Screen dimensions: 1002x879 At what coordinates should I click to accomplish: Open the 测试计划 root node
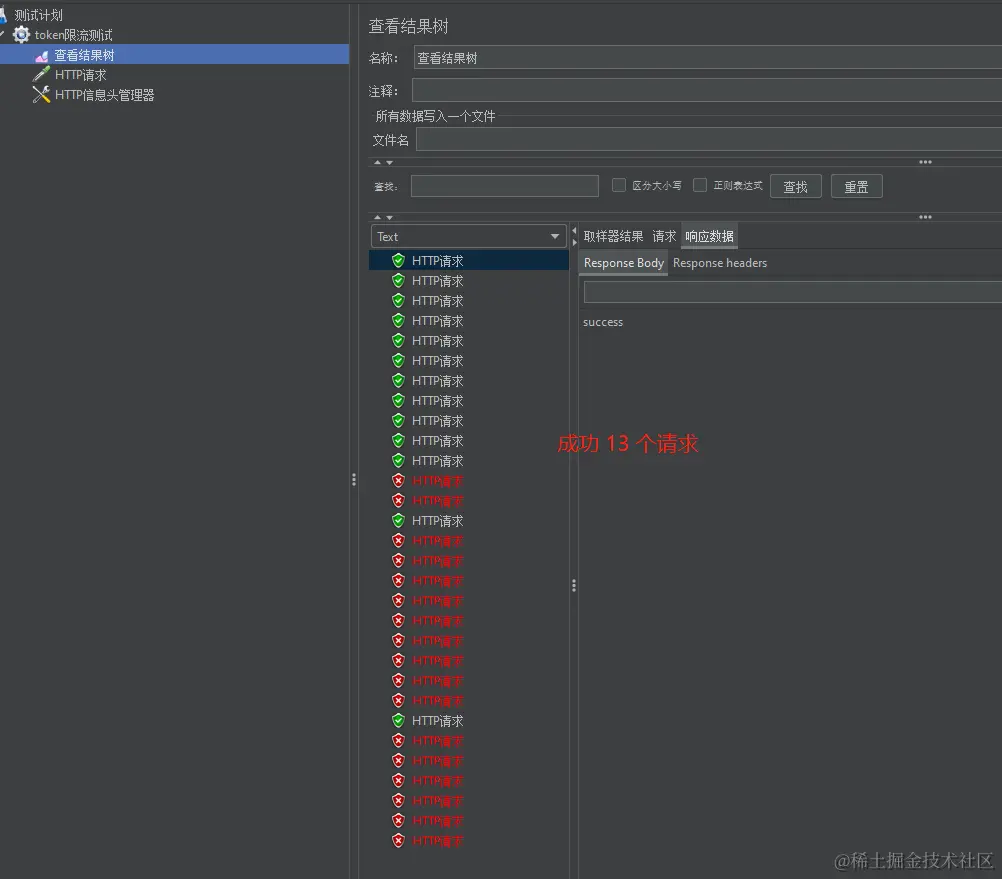[x=38, y=15]
